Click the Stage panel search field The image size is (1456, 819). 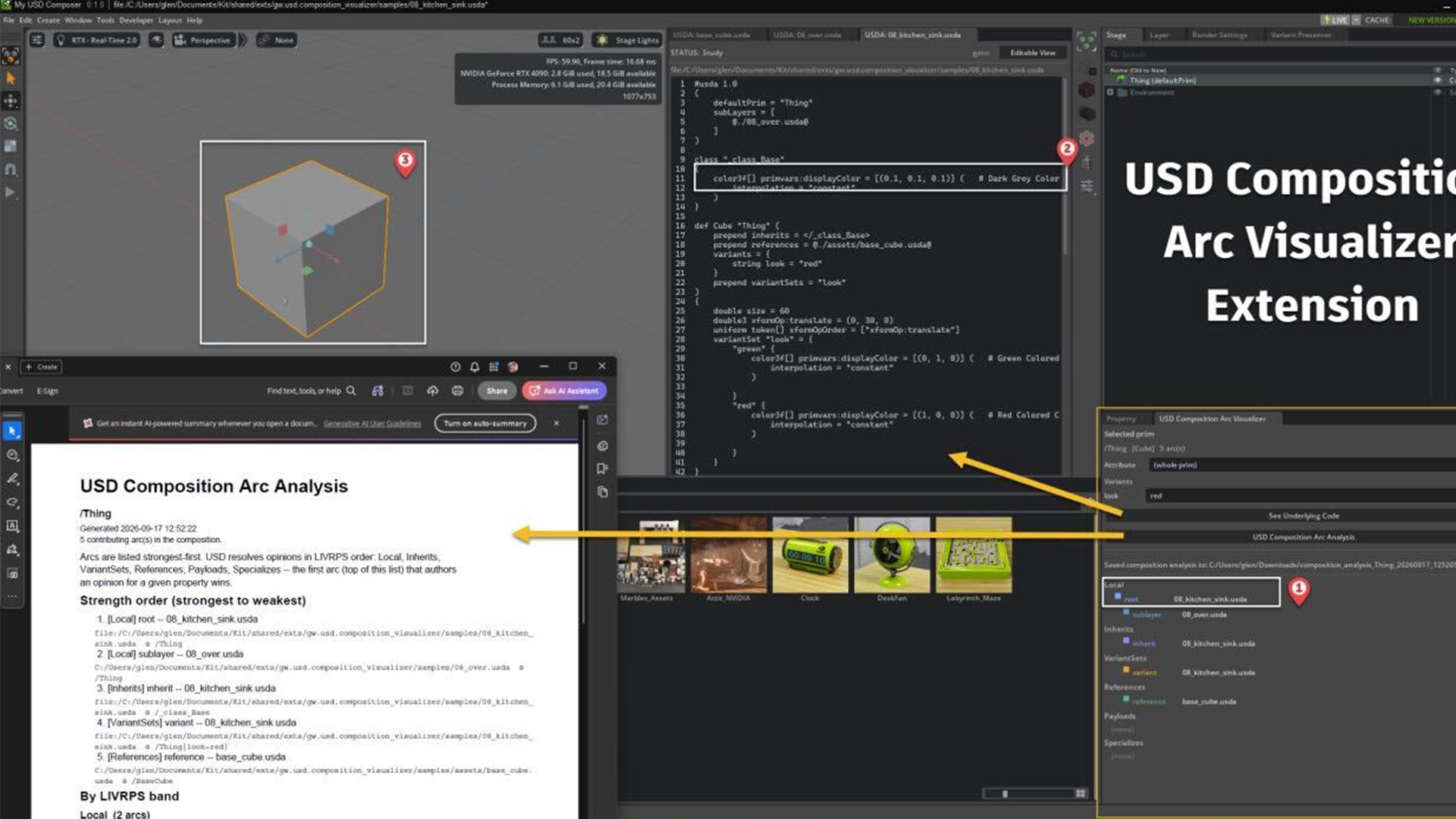click(1280, 55)
